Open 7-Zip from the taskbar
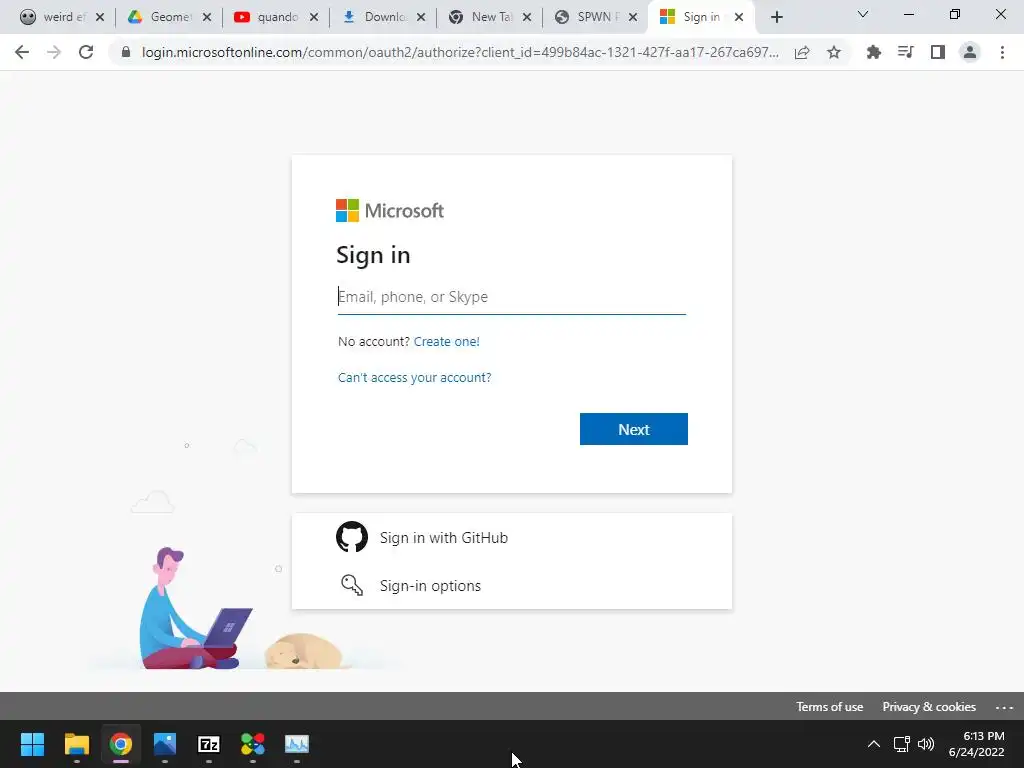The width and height of the screenshot is (1024, 768). 209,744
